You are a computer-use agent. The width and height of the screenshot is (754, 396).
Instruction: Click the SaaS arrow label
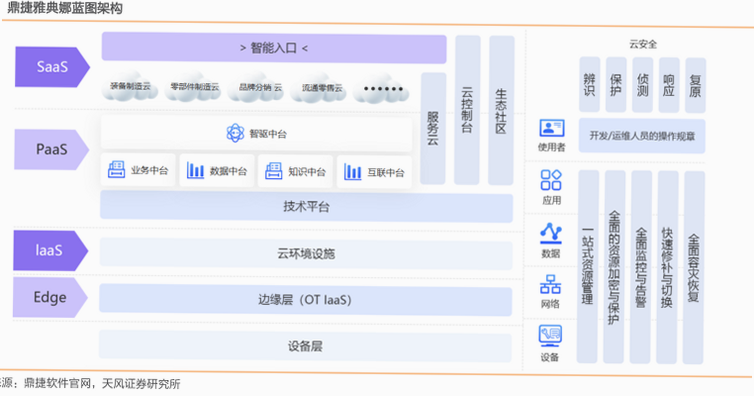pyautogui.click(x=52, y=67)
